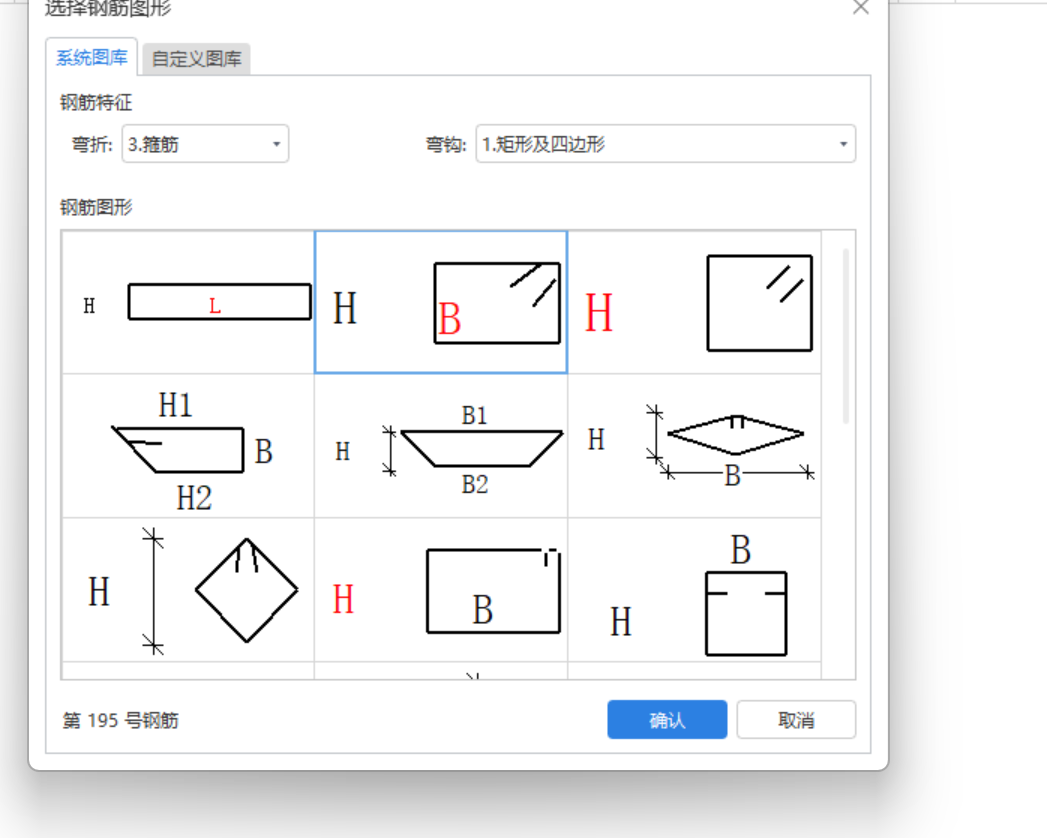
Task: Cancel the dialog via 取消
Action: 796,719
